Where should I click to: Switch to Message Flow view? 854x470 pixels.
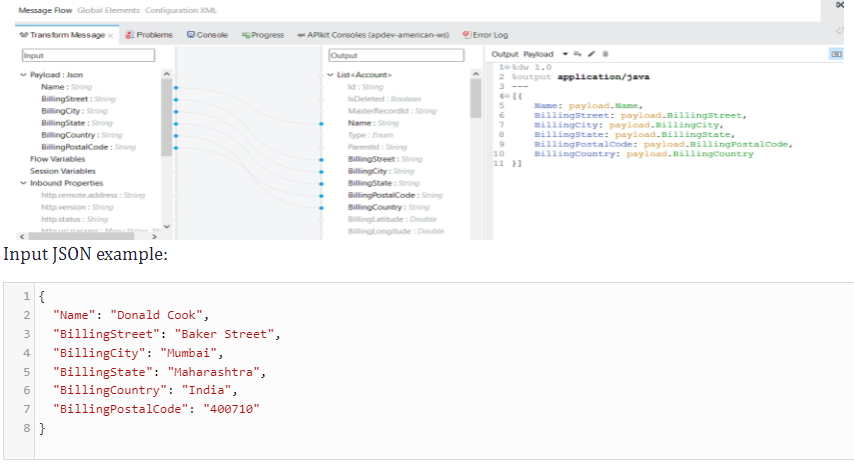45,10
